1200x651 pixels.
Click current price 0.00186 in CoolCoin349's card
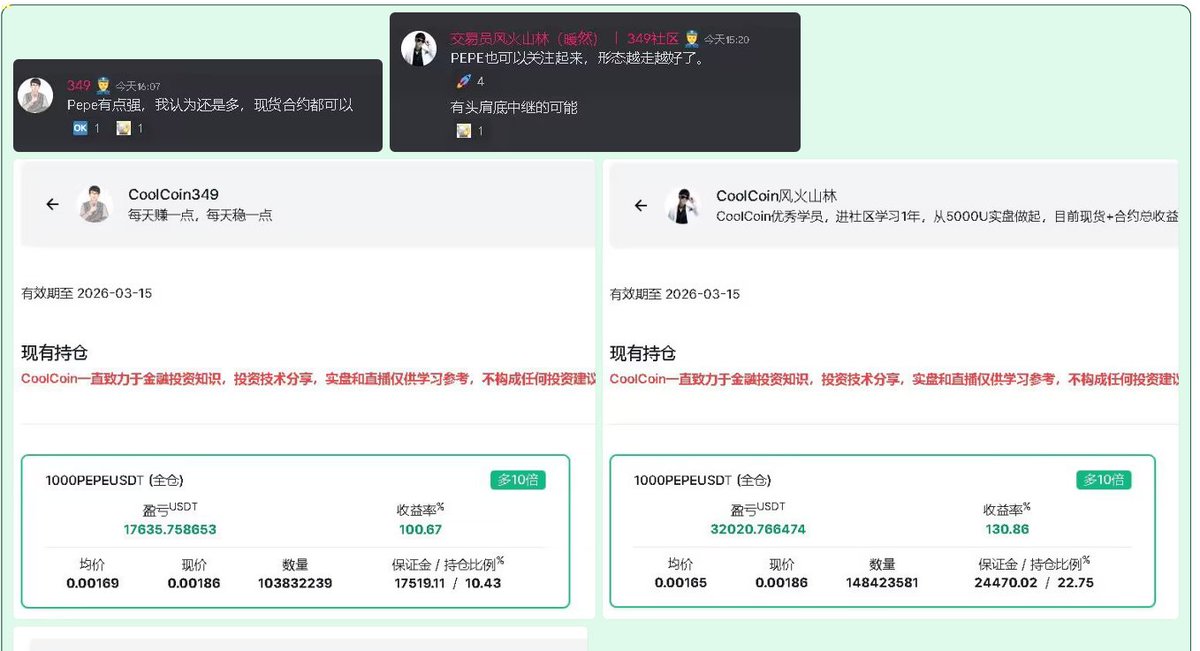tap(194, 583)
